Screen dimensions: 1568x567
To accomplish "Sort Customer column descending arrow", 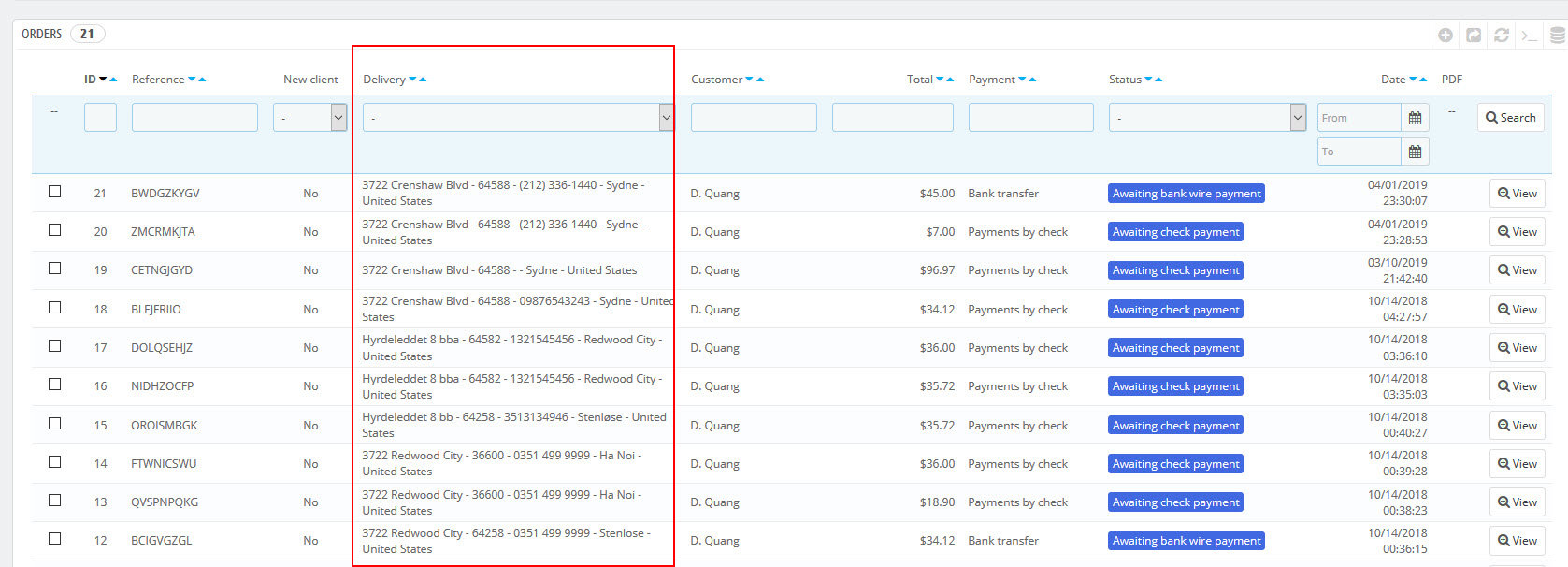I will point(749,80).
